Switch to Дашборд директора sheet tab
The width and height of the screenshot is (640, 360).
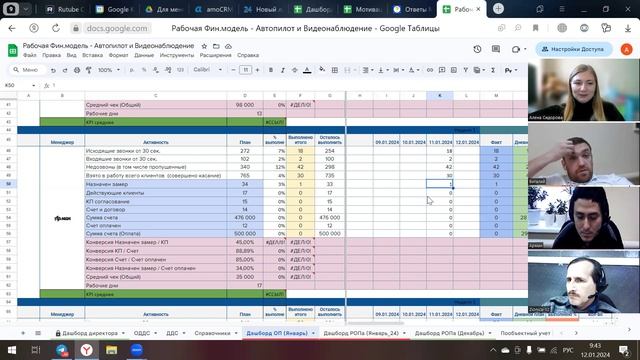(x=90, y=333)
